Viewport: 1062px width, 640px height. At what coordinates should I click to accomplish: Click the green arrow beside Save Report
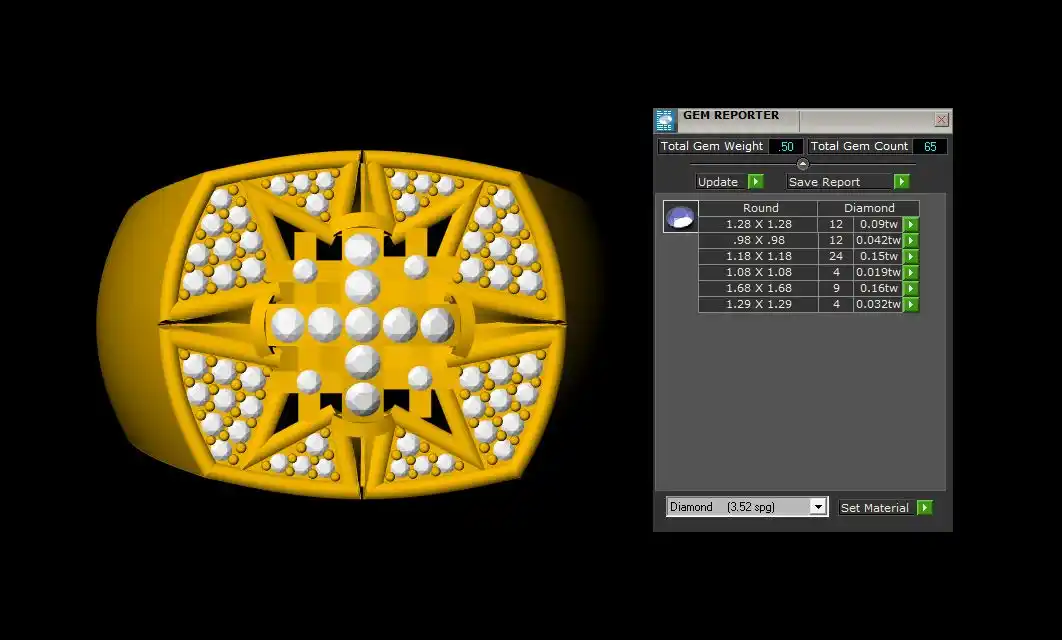click(x=901, y=182)
